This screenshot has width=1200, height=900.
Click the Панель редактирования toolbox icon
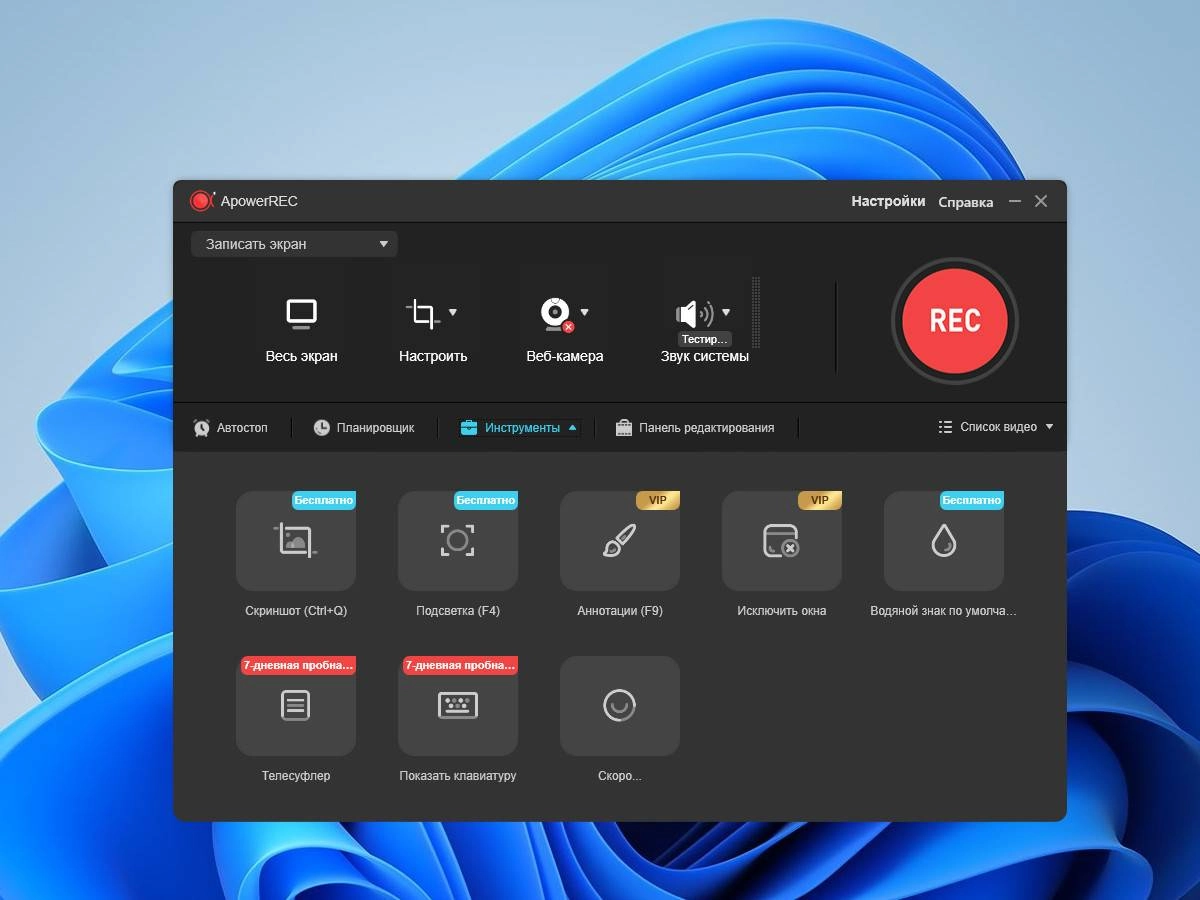(624, 428)
